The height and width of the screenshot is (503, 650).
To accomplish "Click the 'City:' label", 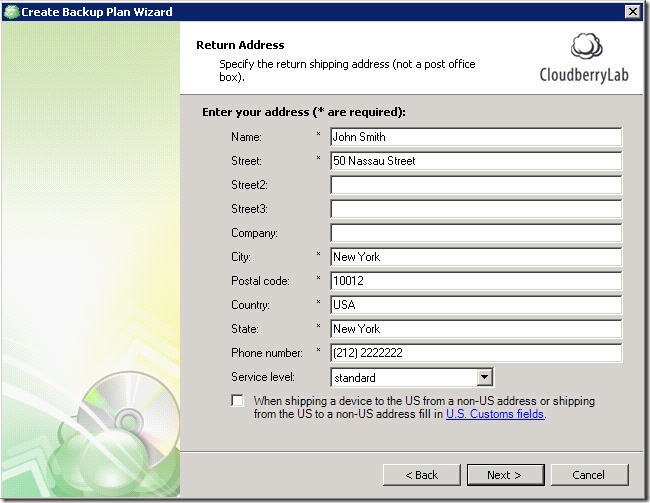I will click(241, 257).
